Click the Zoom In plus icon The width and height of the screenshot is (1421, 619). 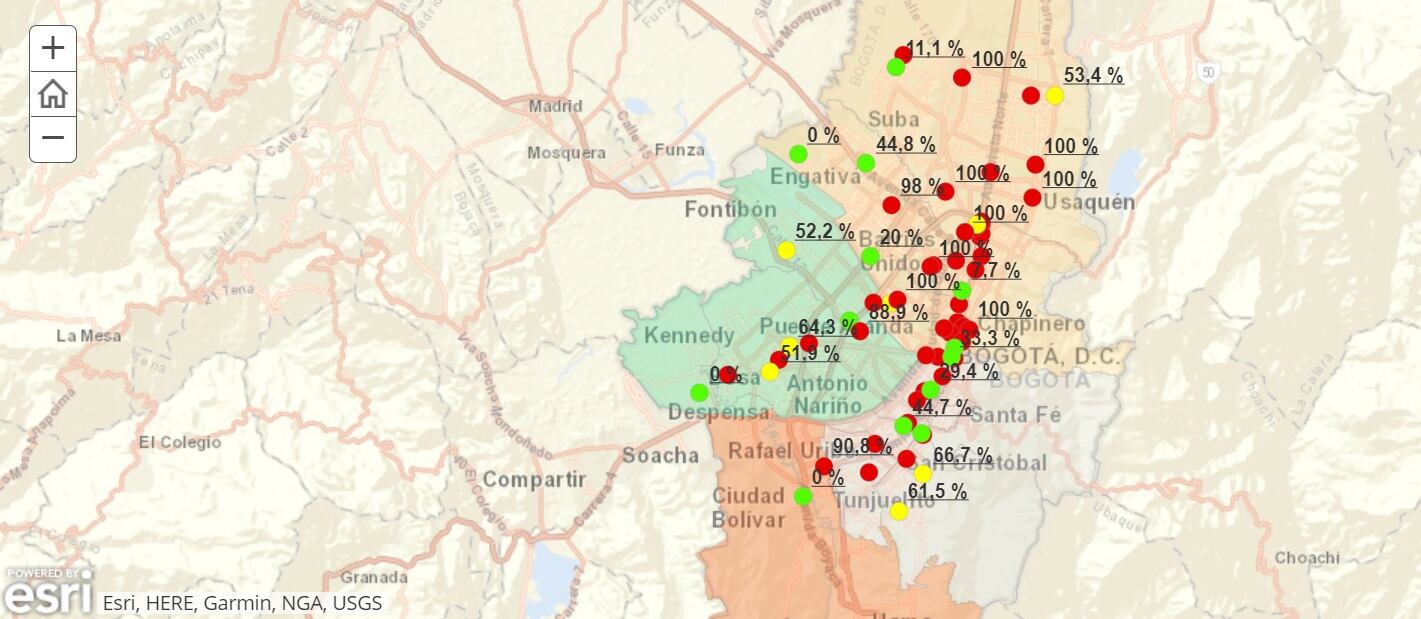(x=51, y=47)
